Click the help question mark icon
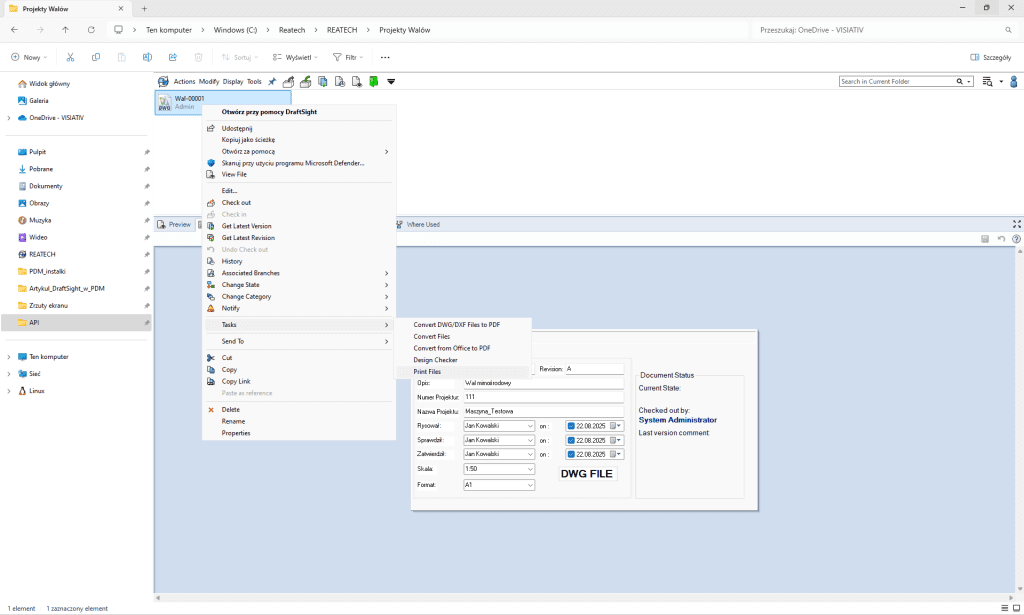1024x615 pixels. tap(1016, 239)
